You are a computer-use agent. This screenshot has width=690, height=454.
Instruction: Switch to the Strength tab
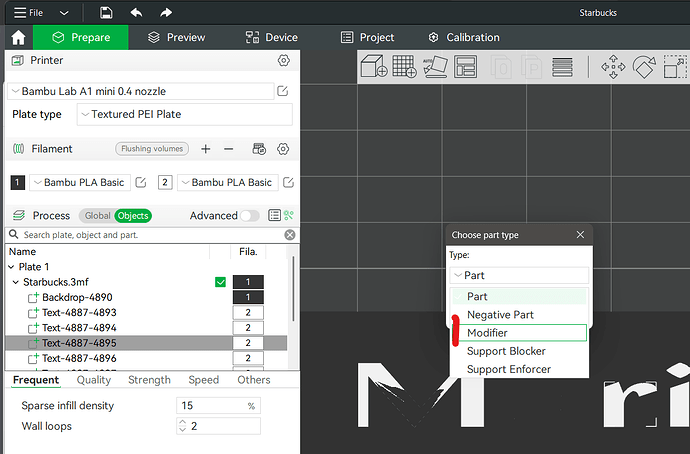coord(149,380)
